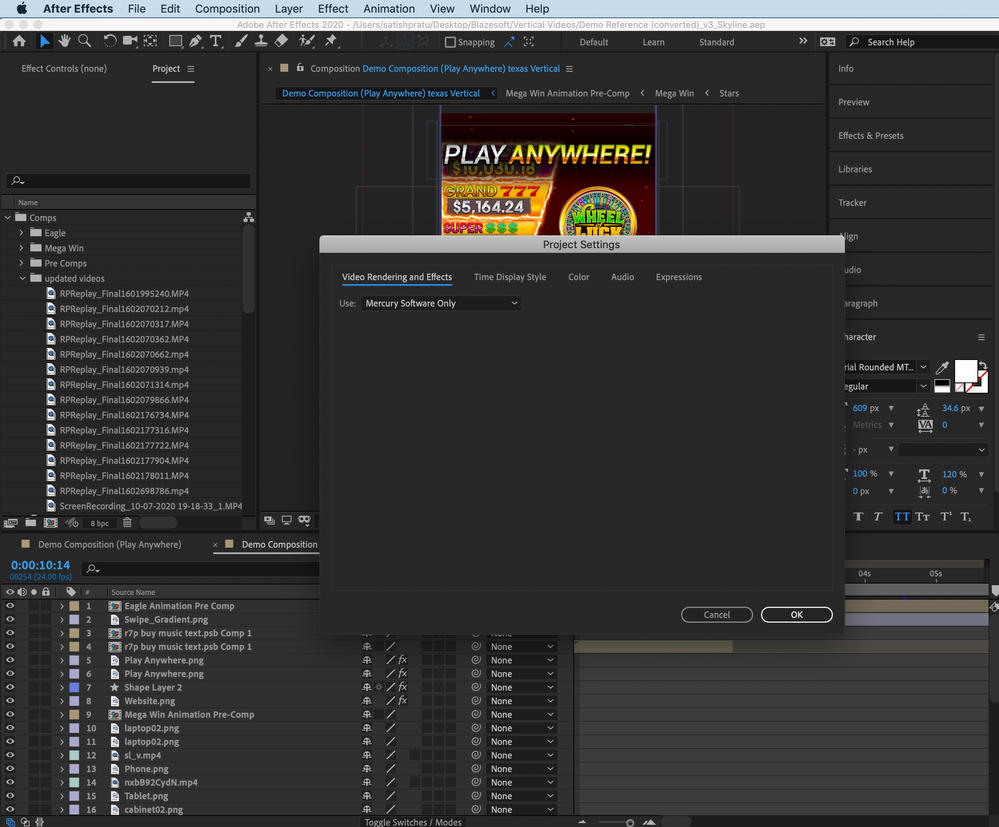Click the OK button in Project Settings
Screen dimensions: 999x827
pos(796,615)
